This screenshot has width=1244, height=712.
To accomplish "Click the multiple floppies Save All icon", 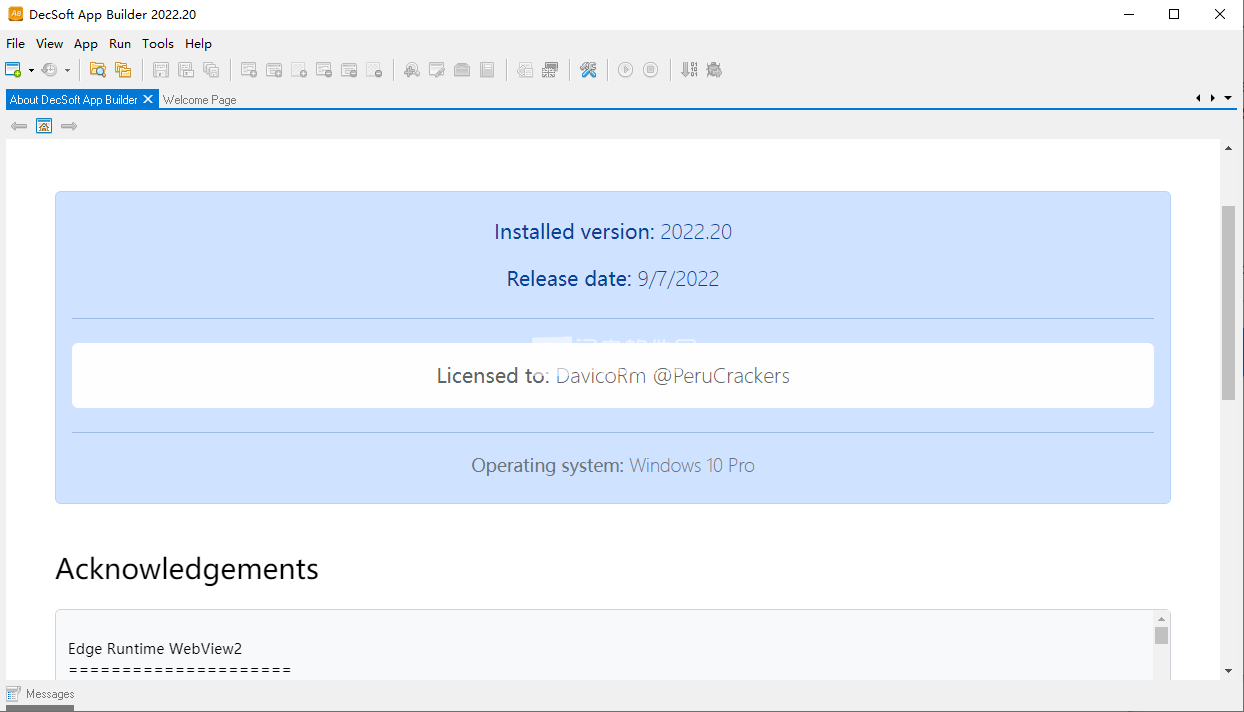I will [x=211, y=70].
